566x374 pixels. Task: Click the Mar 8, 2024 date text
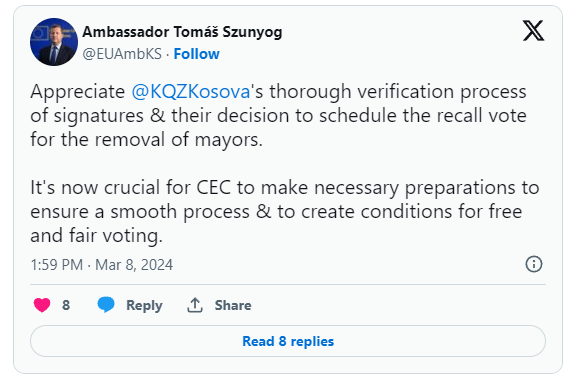coord(134,265)
